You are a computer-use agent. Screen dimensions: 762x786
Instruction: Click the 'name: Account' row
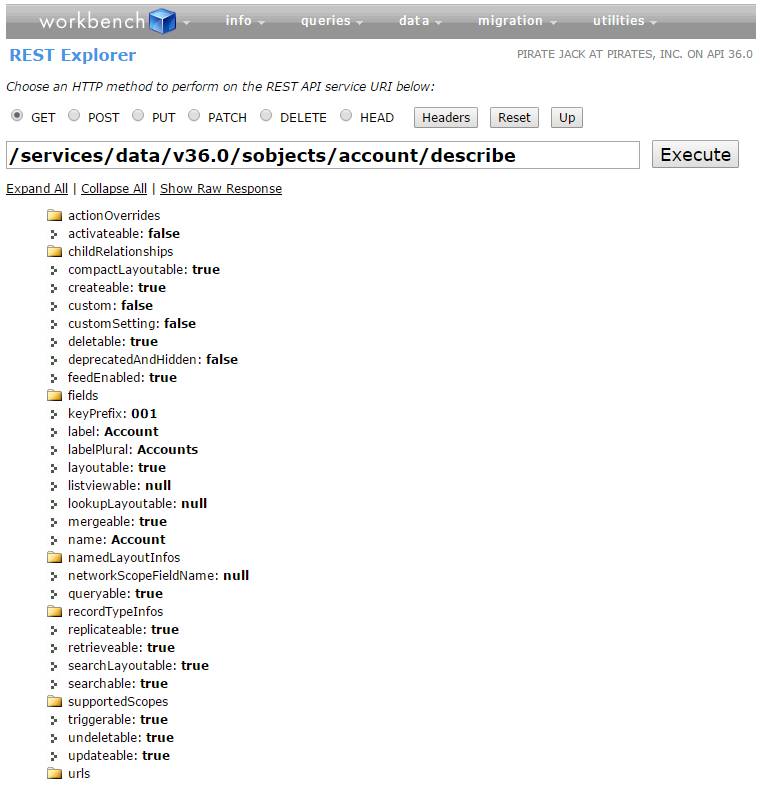pos(116,539)
